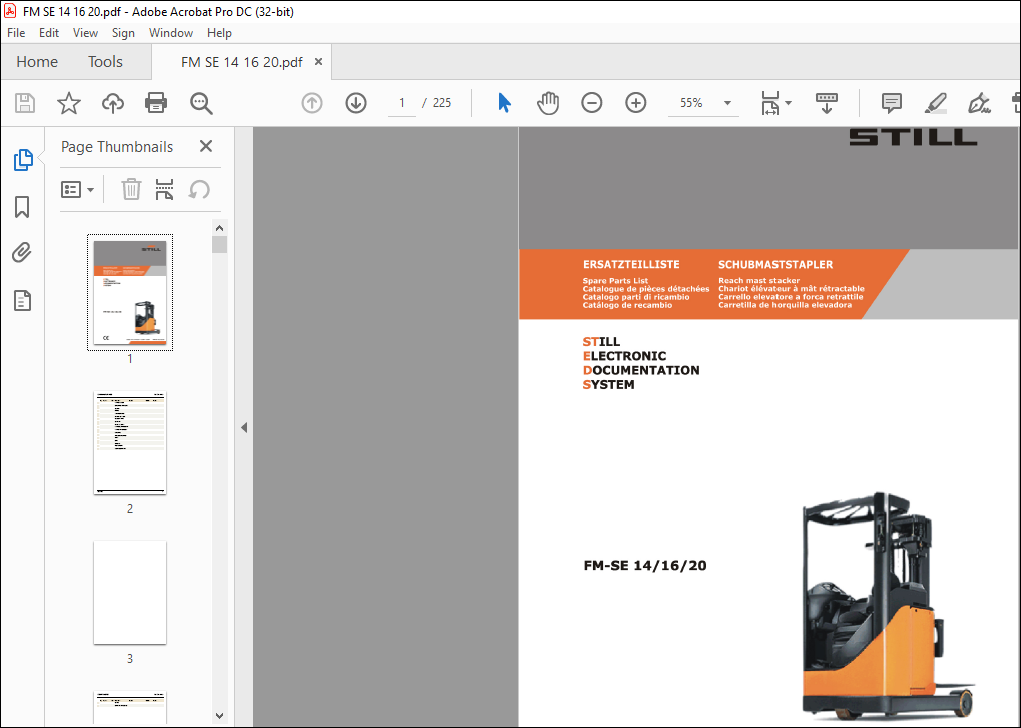Click the upload to cloud icon
This screenshot has width=1021, height=728.
(113, 103)
